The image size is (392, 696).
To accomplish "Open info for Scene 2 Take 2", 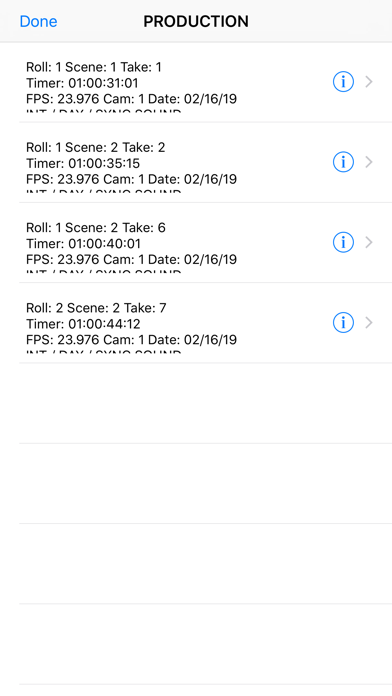I will click(x=343, y=162).
